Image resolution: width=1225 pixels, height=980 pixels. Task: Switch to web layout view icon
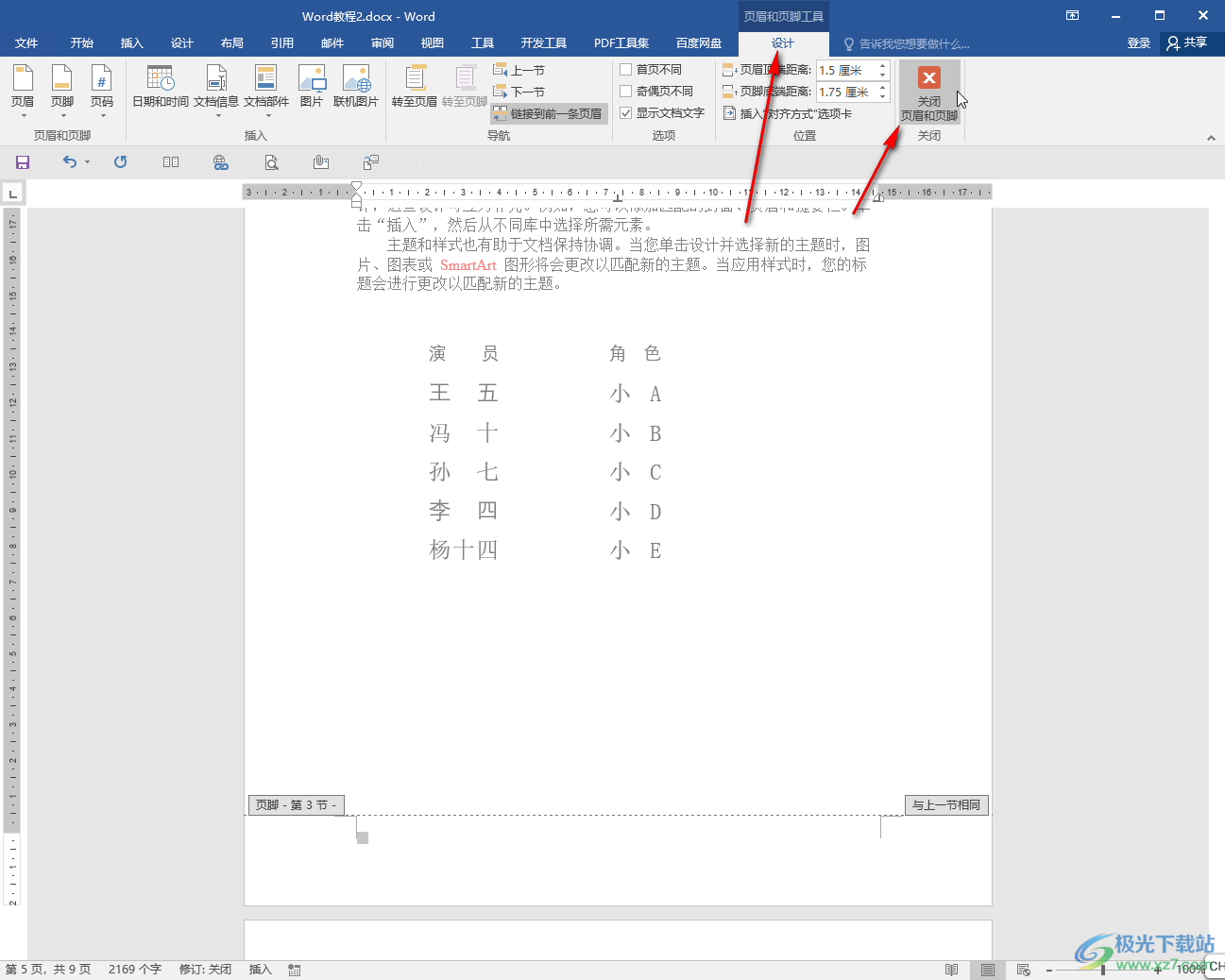1024,970
